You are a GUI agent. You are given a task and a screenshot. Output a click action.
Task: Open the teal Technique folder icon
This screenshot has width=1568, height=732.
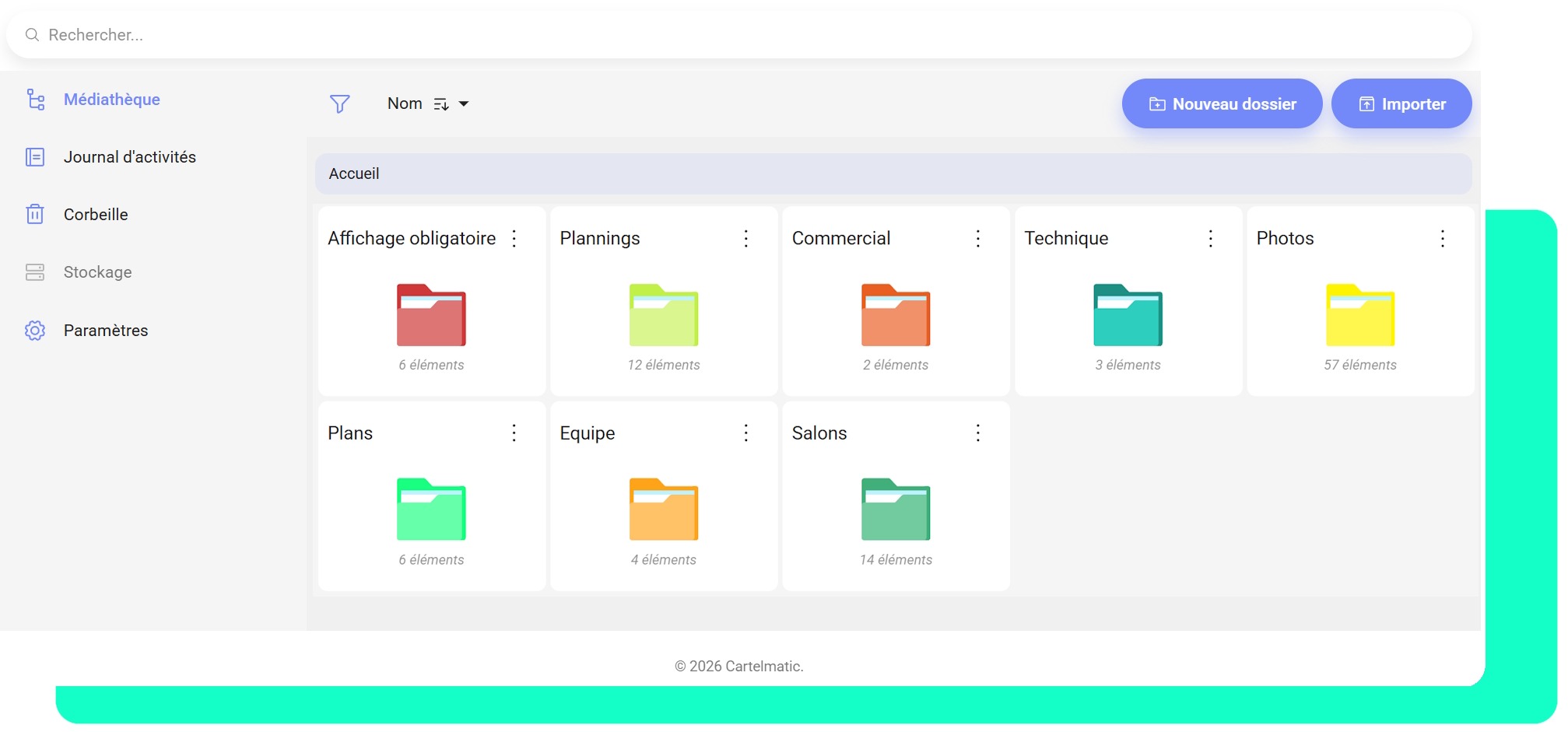click(1128, 315)
